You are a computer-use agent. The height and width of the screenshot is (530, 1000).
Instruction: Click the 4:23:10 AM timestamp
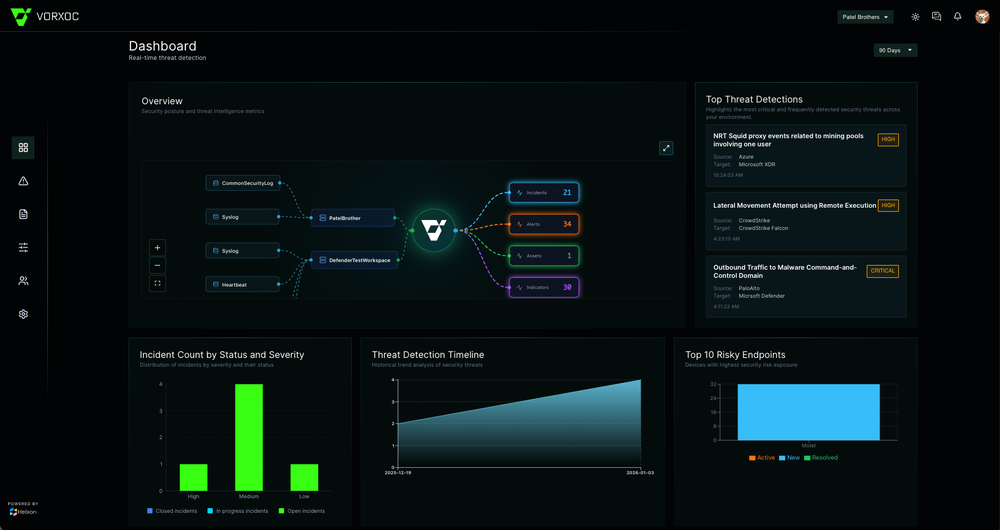pyautogui.click(x=727, y=239)
